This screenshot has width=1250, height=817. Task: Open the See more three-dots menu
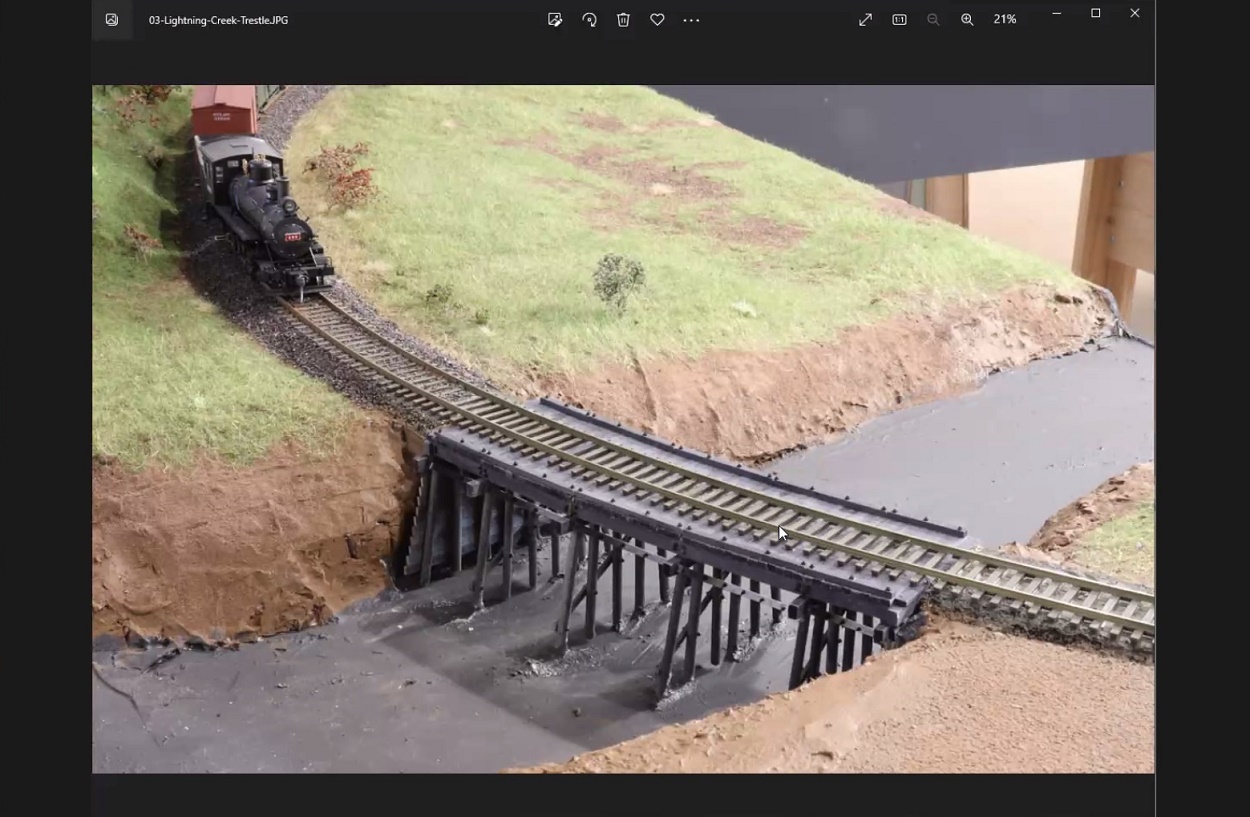click(x=691, y=20)
